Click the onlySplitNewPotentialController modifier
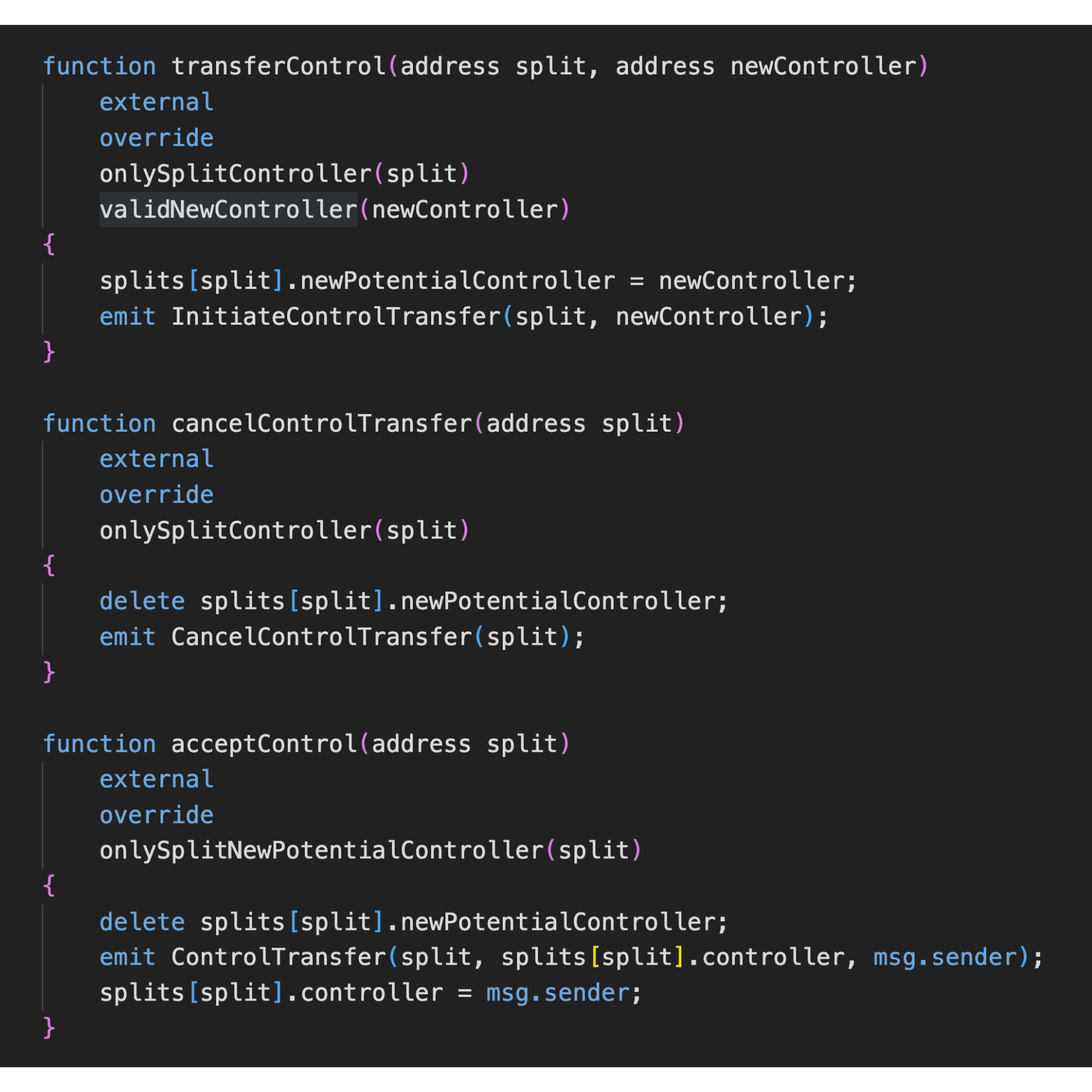Viewport: 1092px width, 1092px height. pos(322,851)
